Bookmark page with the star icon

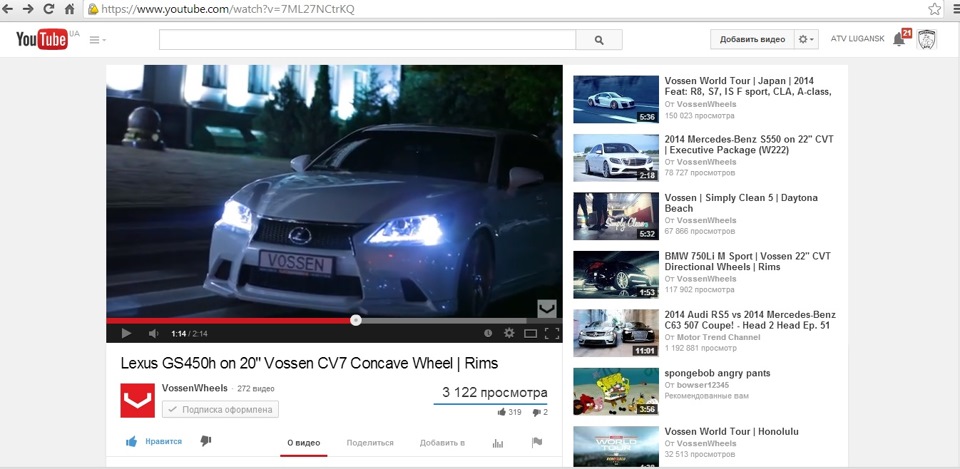click(934, 9)
